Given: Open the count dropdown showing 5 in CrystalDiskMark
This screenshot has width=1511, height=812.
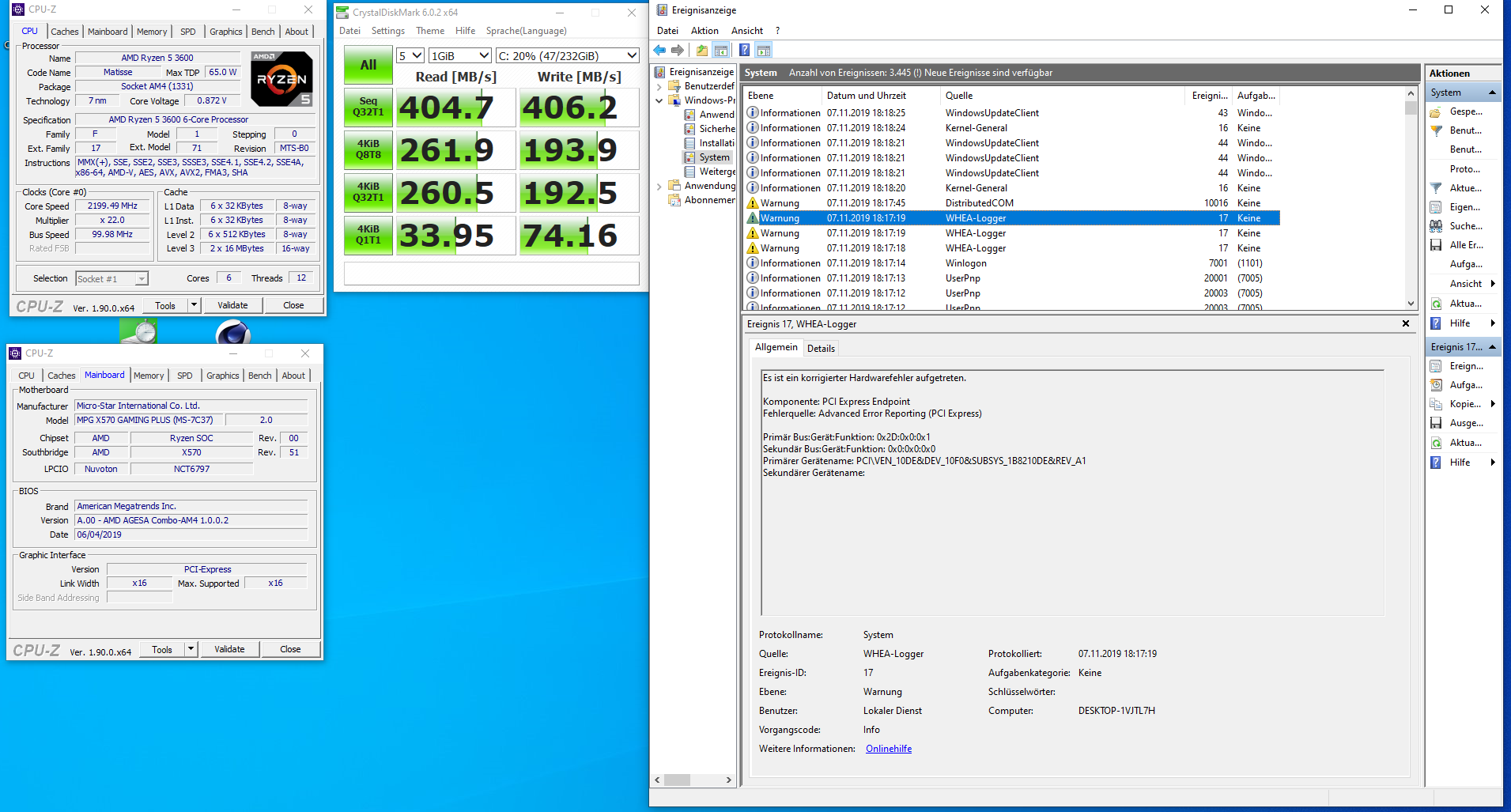Looking at the screenshot, I should (x=410, y=56).
